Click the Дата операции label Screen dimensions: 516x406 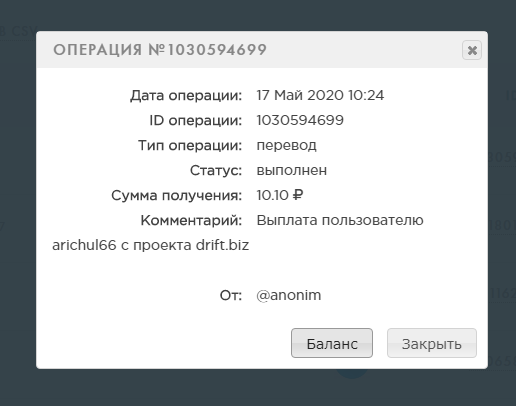coord(186,96)
